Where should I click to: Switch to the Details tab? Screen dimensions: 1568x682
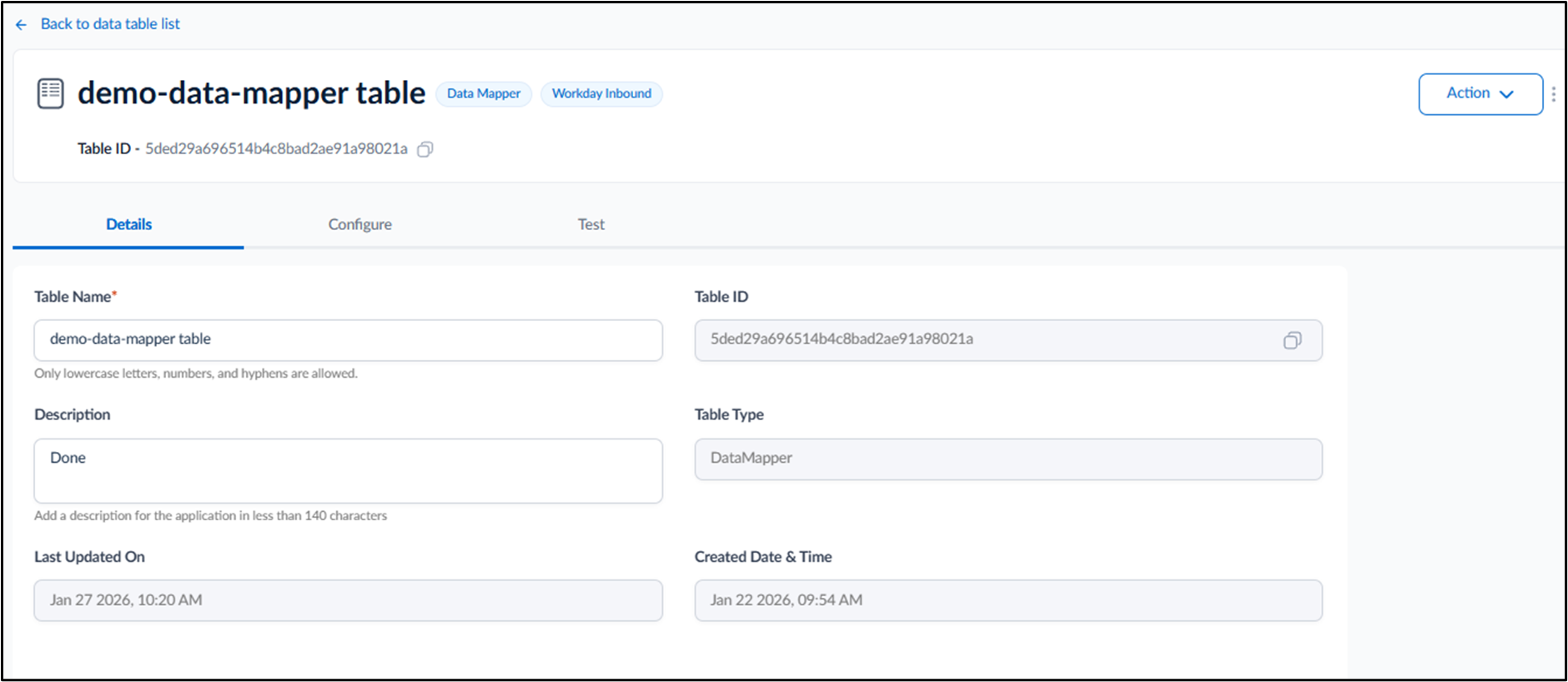[x=128, y=224]
